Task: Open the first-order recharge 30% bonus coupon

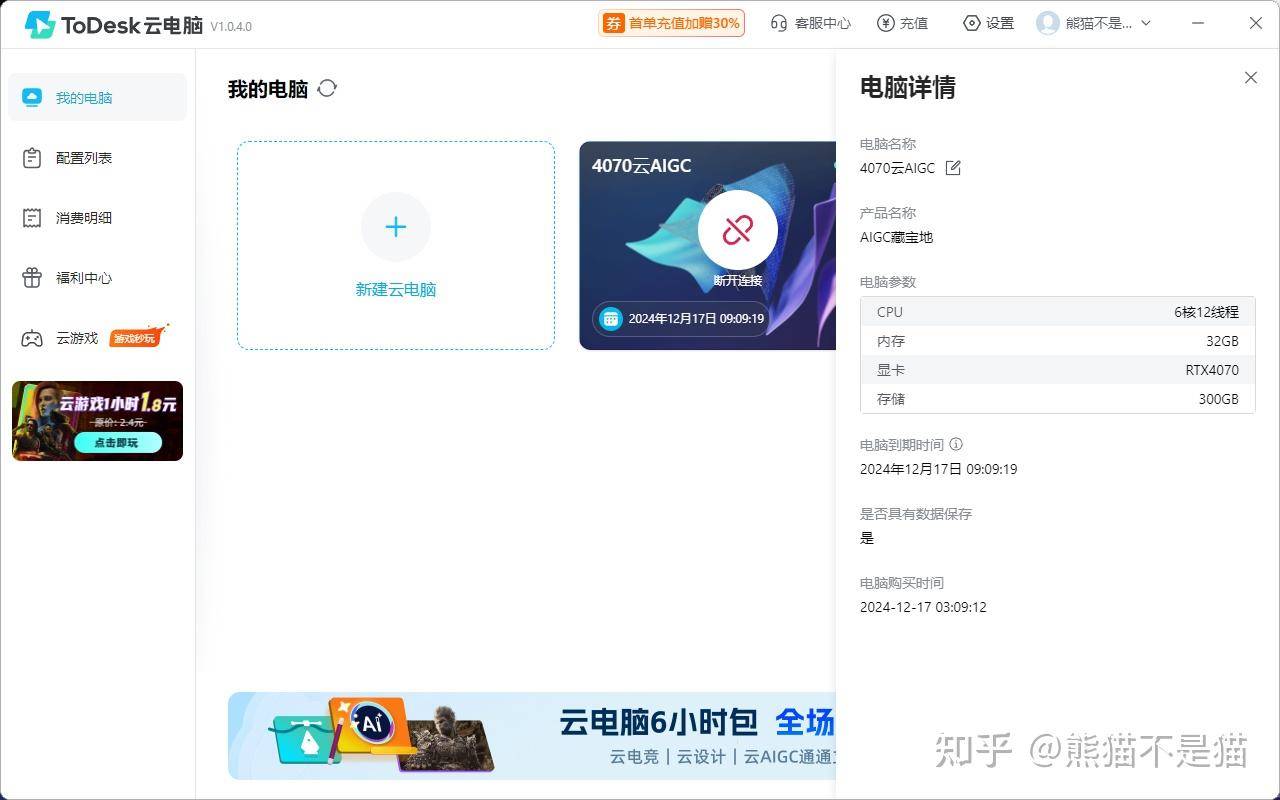Action: pyautogui.click(x=671, y=23)
